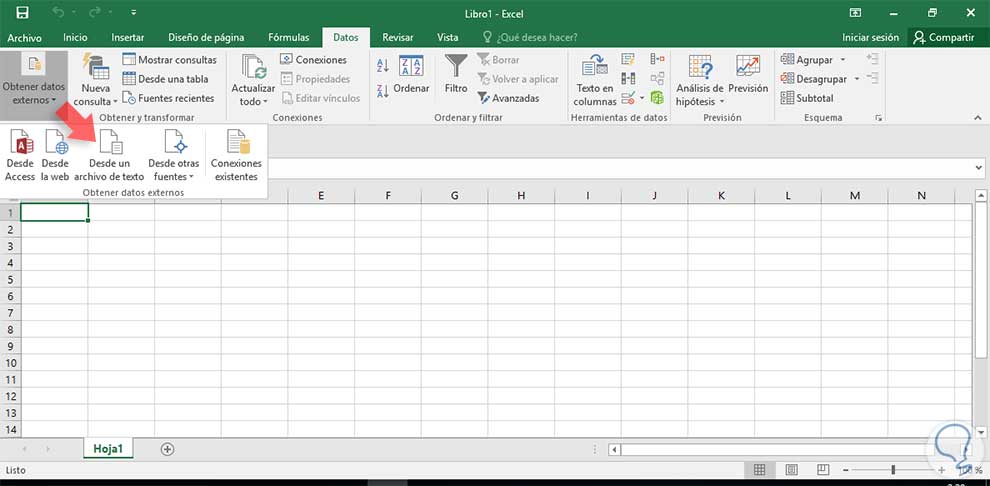Save workbook via quick access icon
The height and width of the screenshot is (486, 990).
[x=22, y=13]
